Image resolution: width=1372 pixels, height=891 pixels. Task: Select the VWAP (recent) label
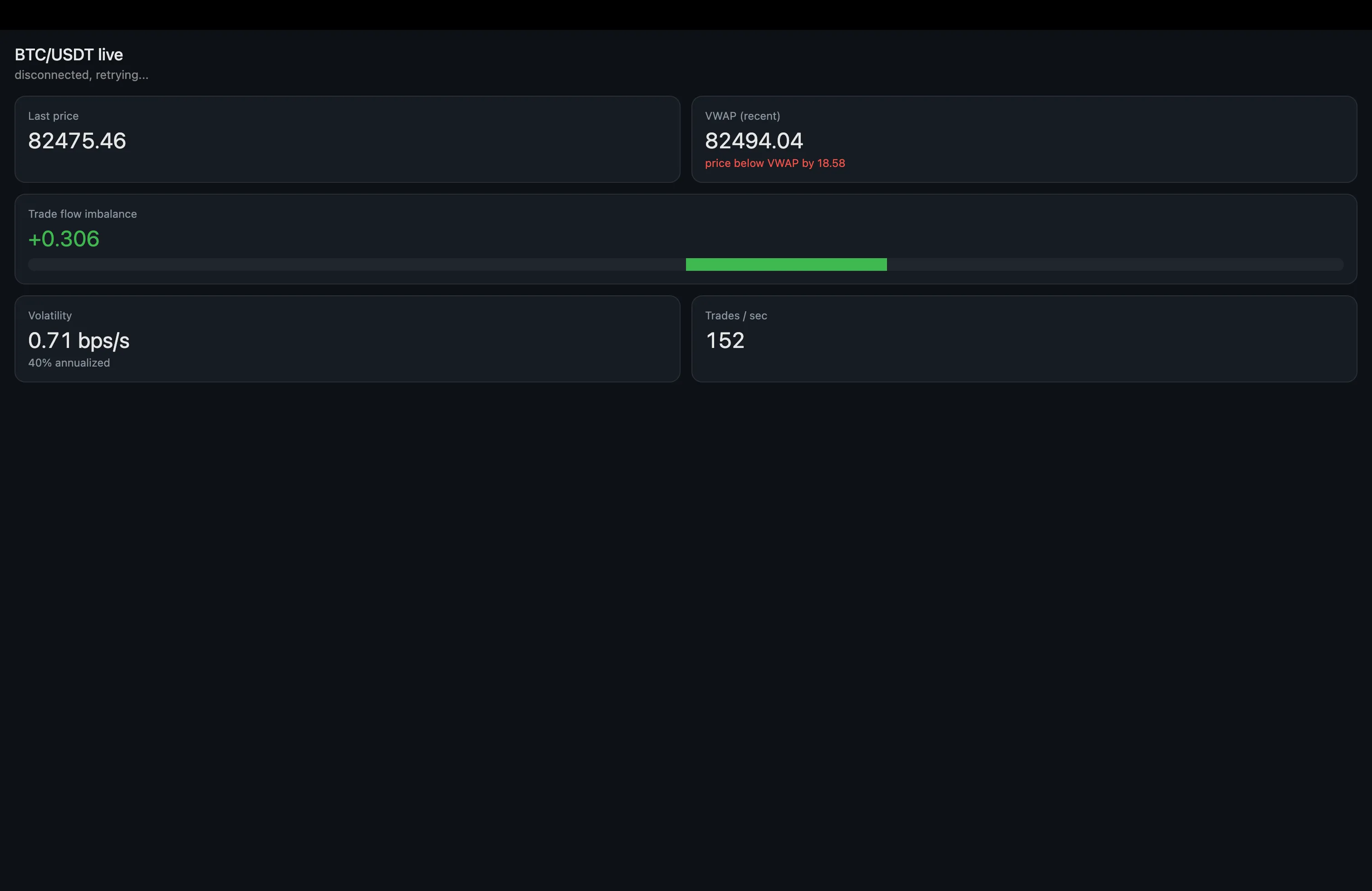point(743,116)
